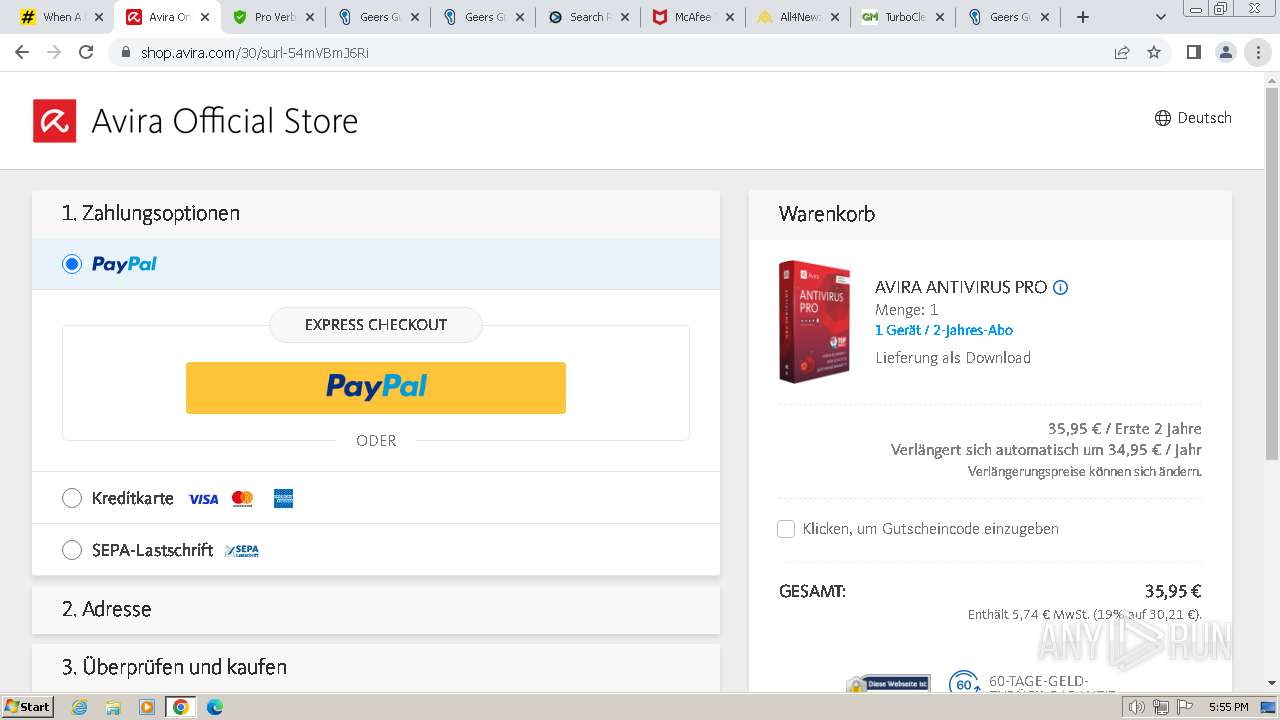This screenshot has height=720, width=1280.
Task: Check the Gutscheincode checkbox
Action: [786, 529]
